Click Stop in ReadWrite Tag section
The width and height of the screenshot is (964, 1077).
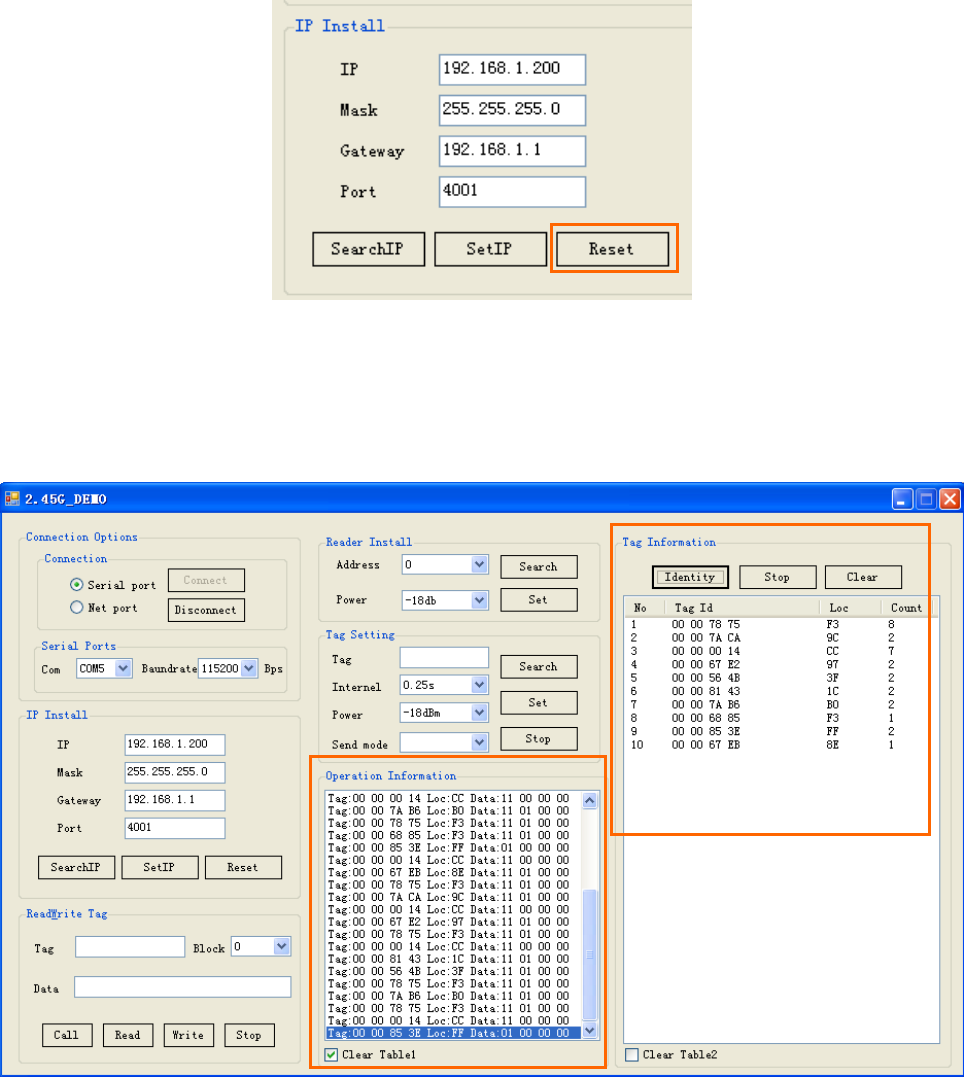[x=249, y=1035]
